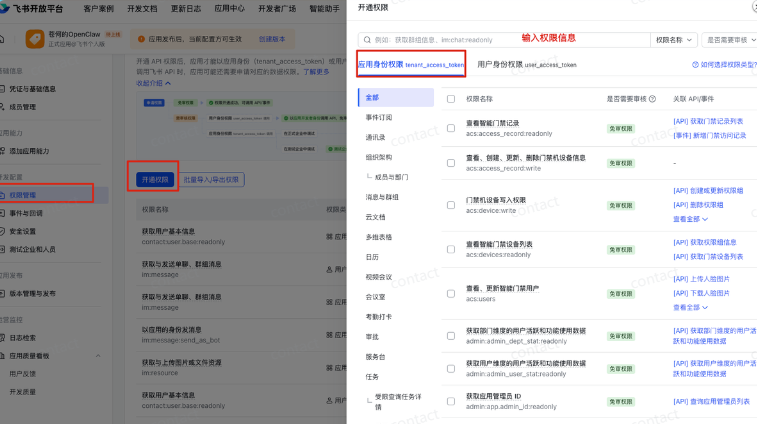Click the blue 开通权限 button
This screenshot has height=424, width=757.
point(155,180)
